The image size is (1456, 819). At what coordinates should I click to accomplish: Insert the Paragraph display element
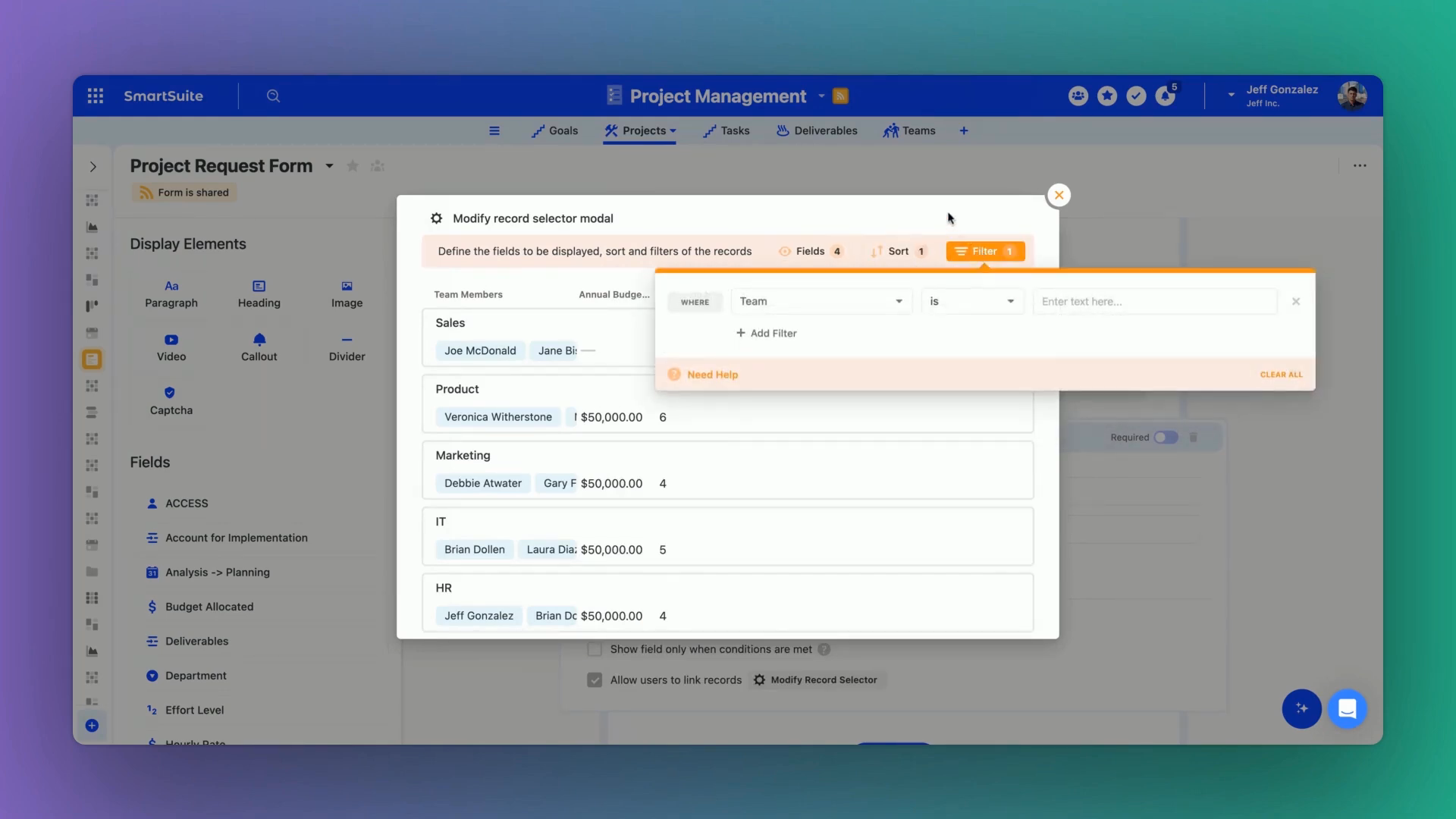click(171, 294)
